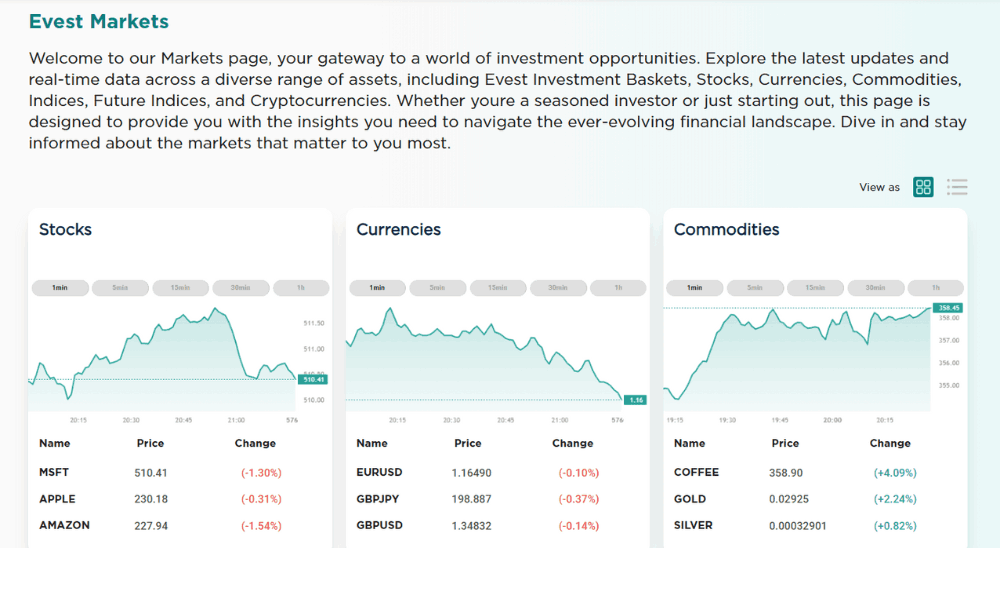The image size is (1000, 600).
Task: Open the MSFT stock row
Action: [54, 472]
